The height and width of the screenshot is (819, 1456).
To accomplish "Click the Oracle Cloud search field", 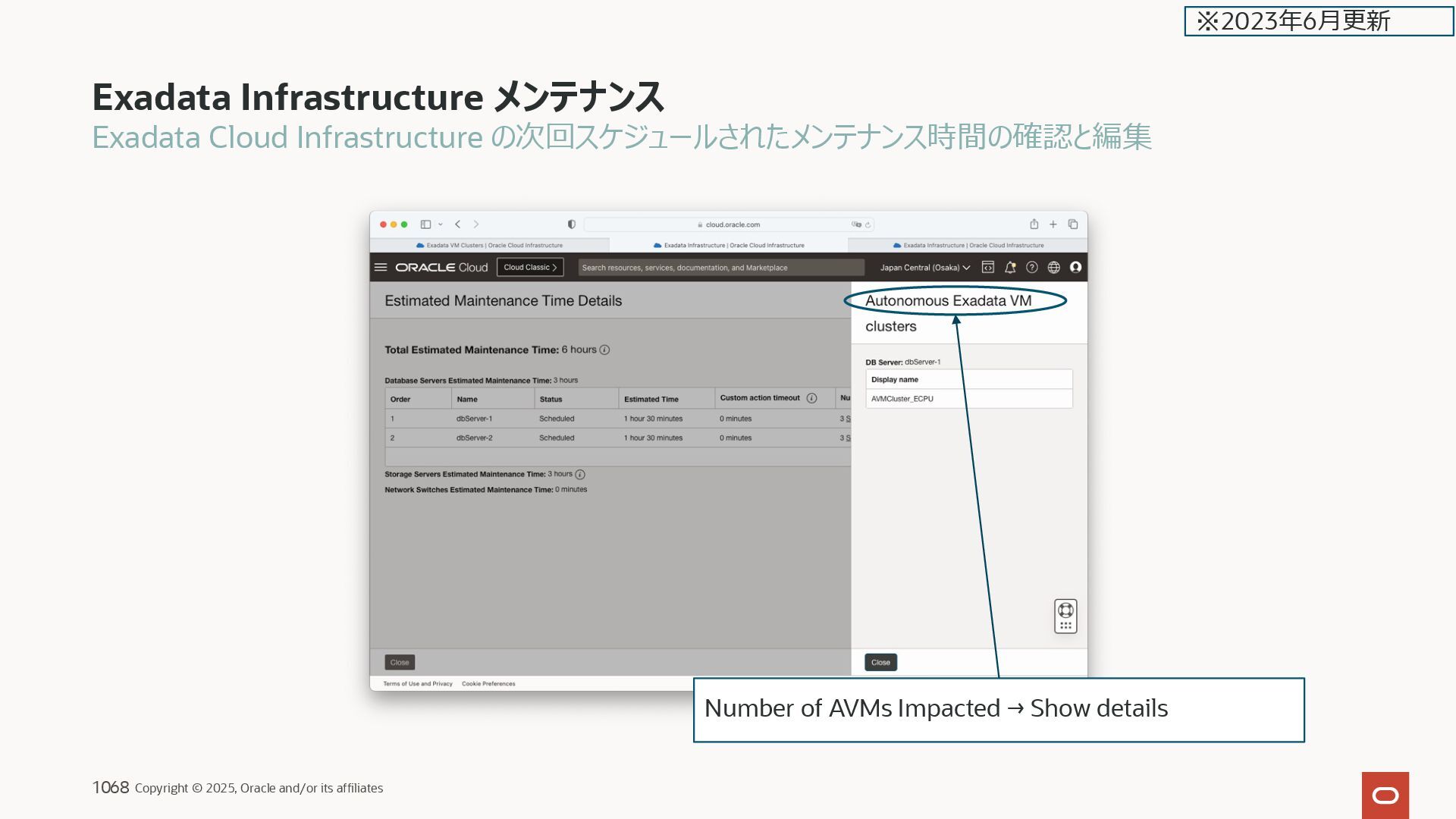I will (720, 268).
